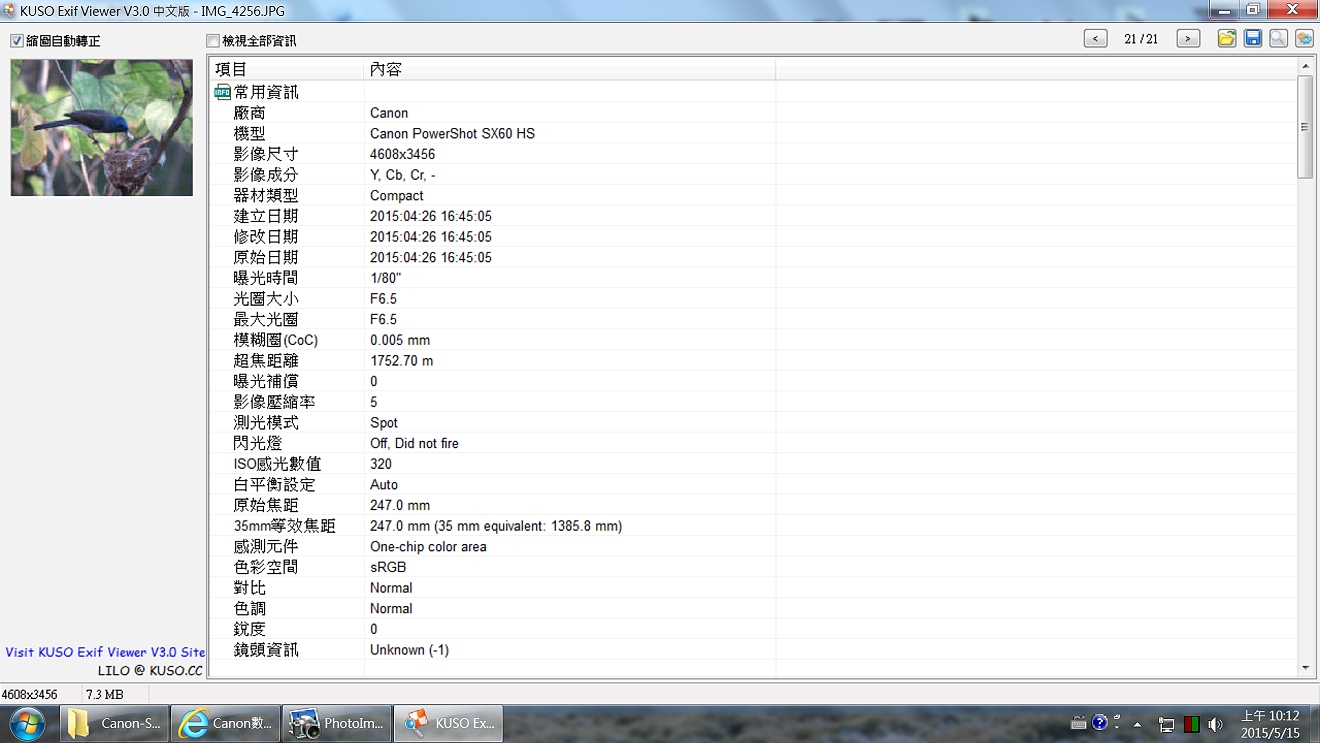Select the 影像尺寸 row
Viewport: 1320px width, 743px height.
pos(753,154)
